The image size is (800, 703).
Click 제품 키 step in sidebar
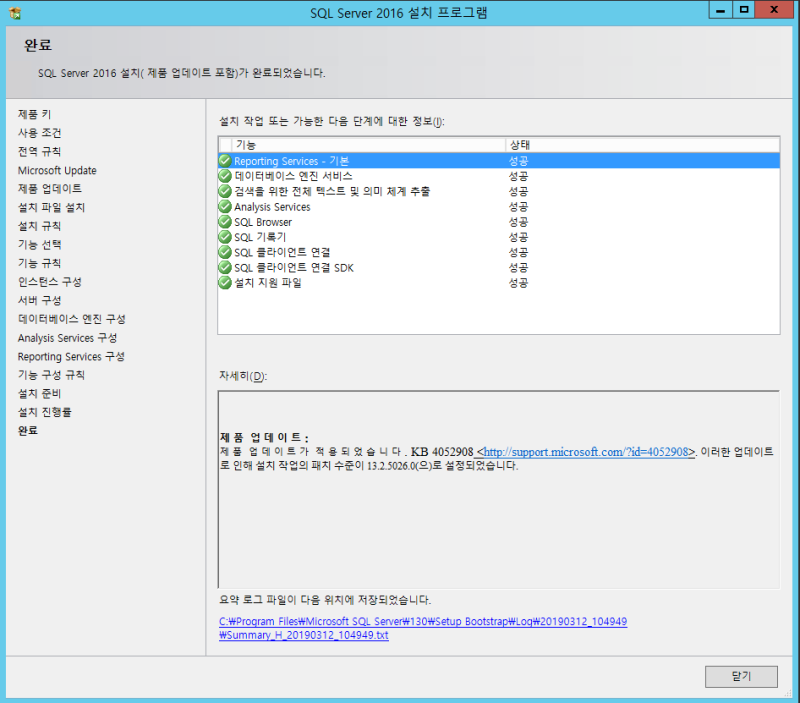(35, 114)
